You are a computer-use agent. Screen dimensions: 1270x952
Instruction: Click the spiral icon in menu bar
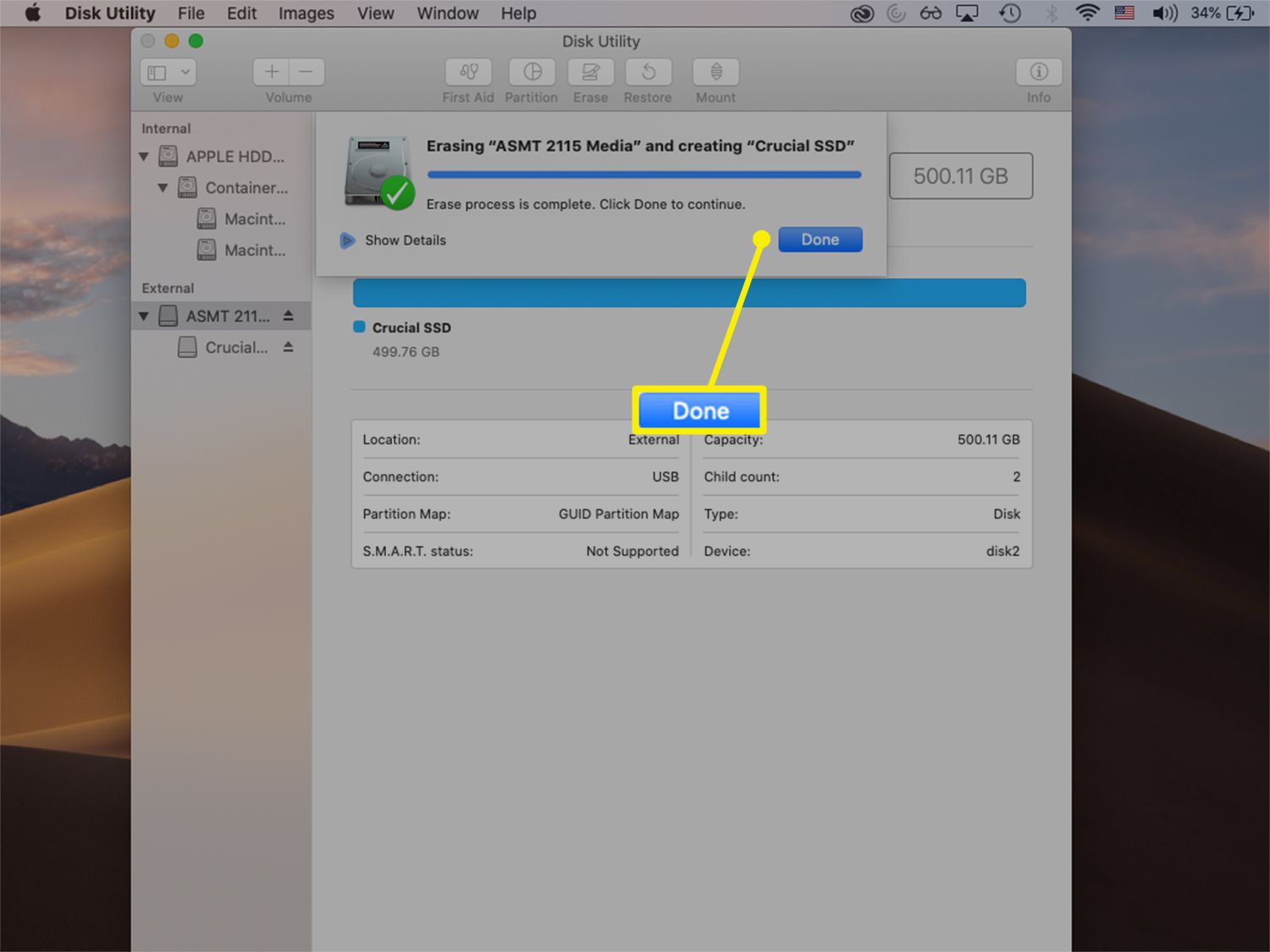pyautogui.click(x=896, y=14)
